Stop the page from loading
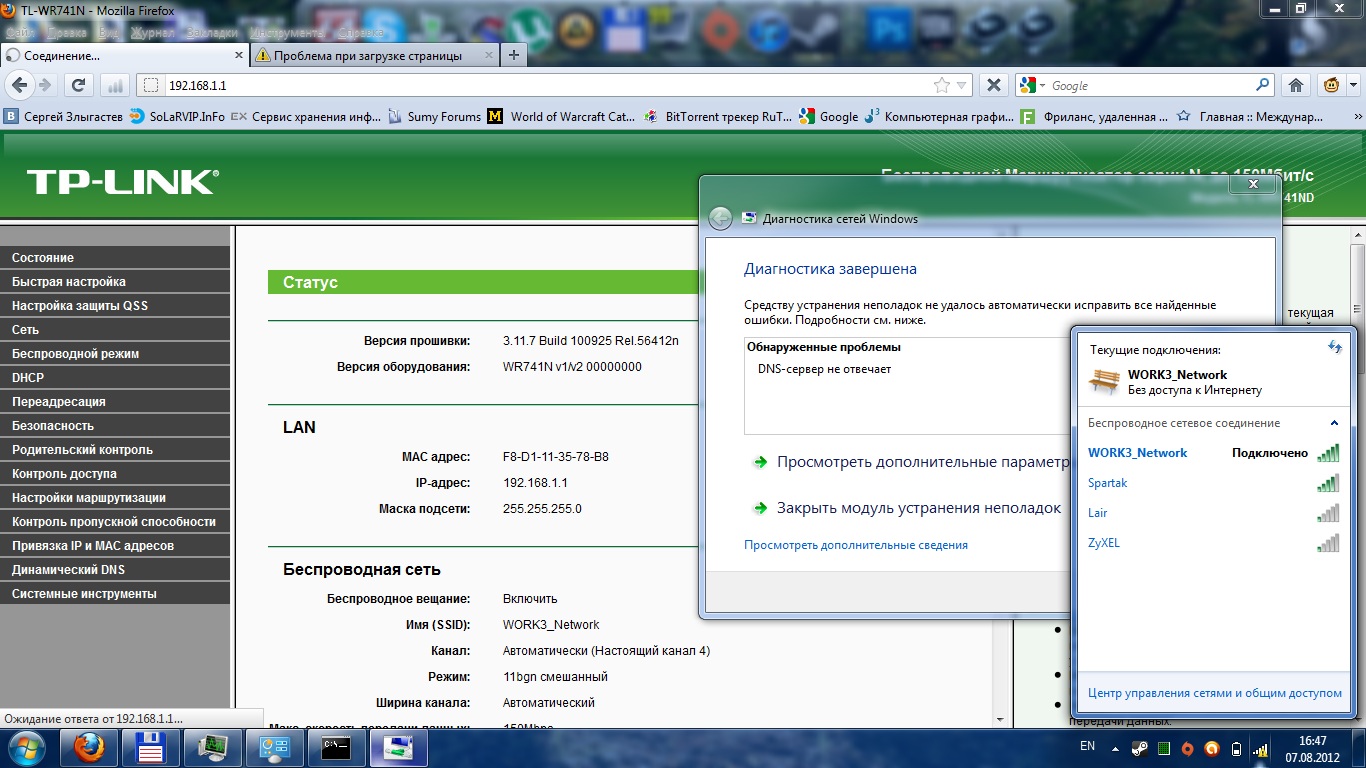 click(x=993, y=85)
